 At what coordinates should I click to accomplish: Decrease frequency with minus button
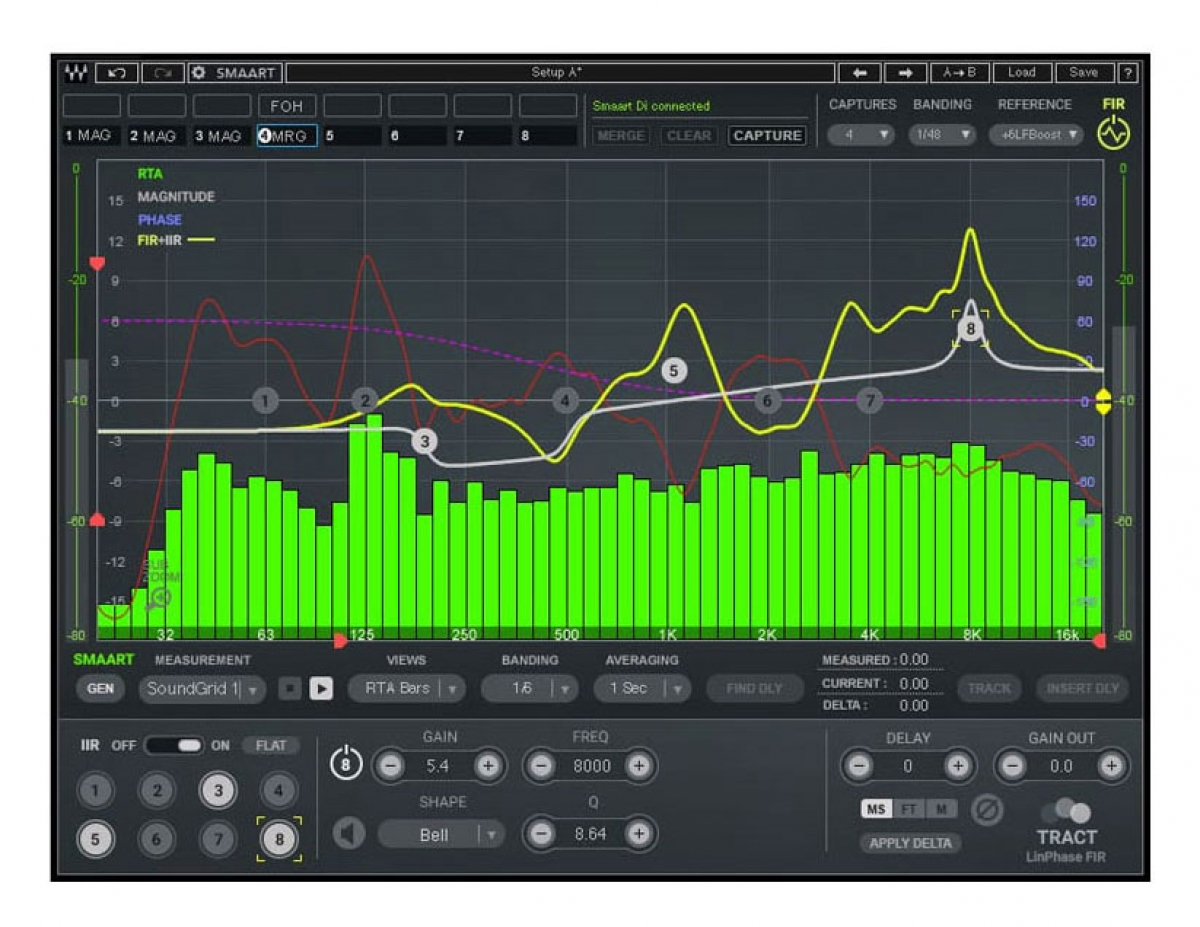[x=541, y=766]
